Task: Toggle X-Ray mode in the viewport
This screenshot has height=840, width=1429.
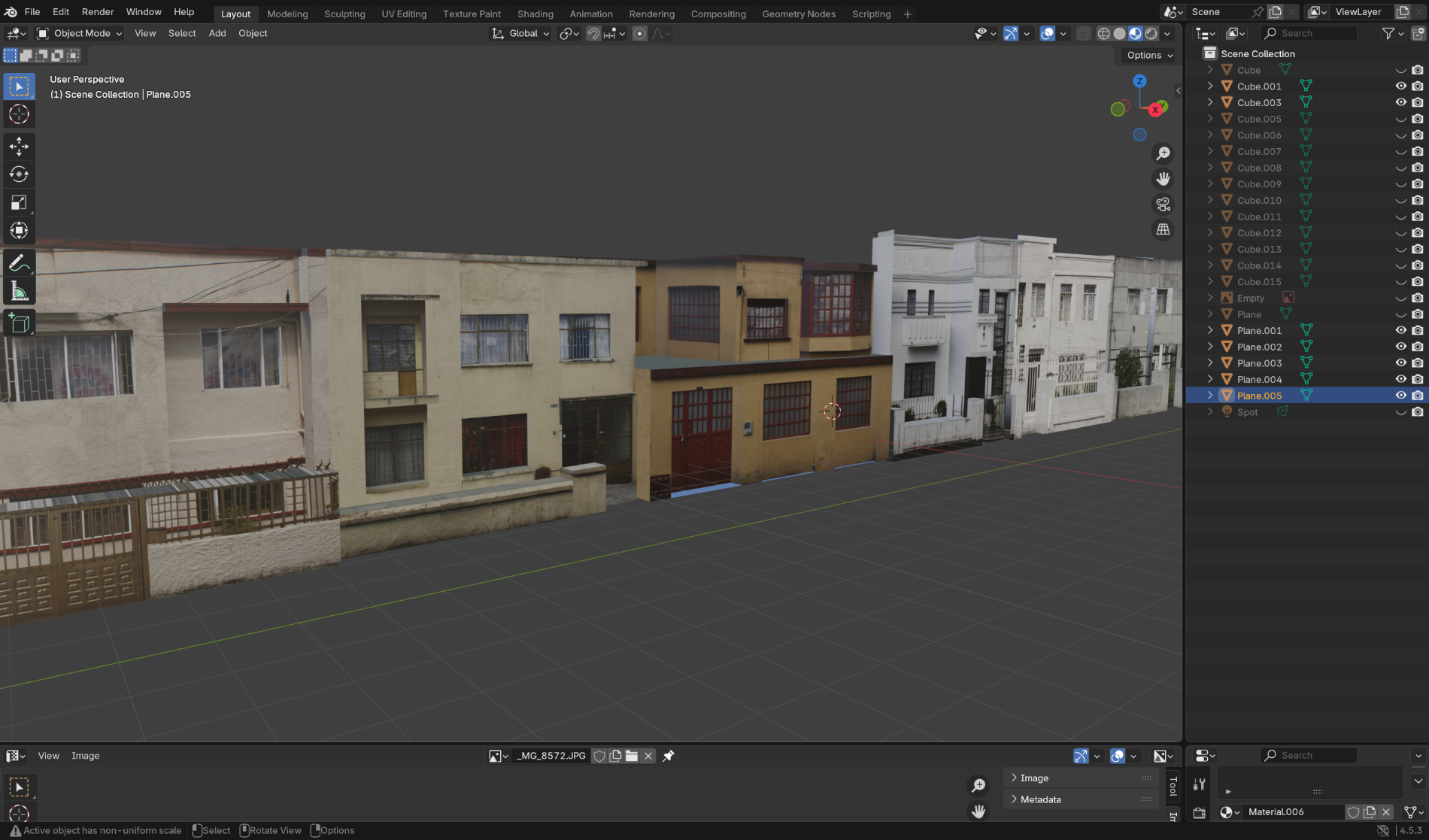Action: point(1083,33)
